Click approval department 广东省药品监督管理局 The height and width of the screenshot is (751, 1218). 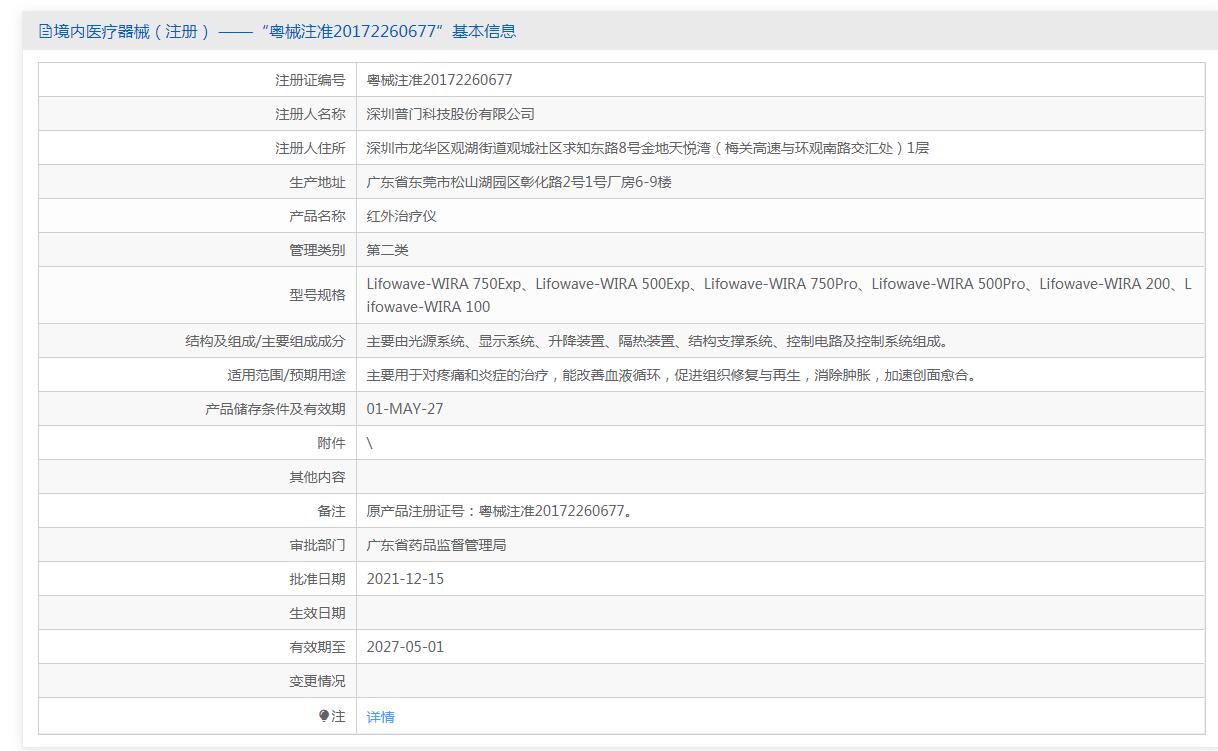point(436,545)
